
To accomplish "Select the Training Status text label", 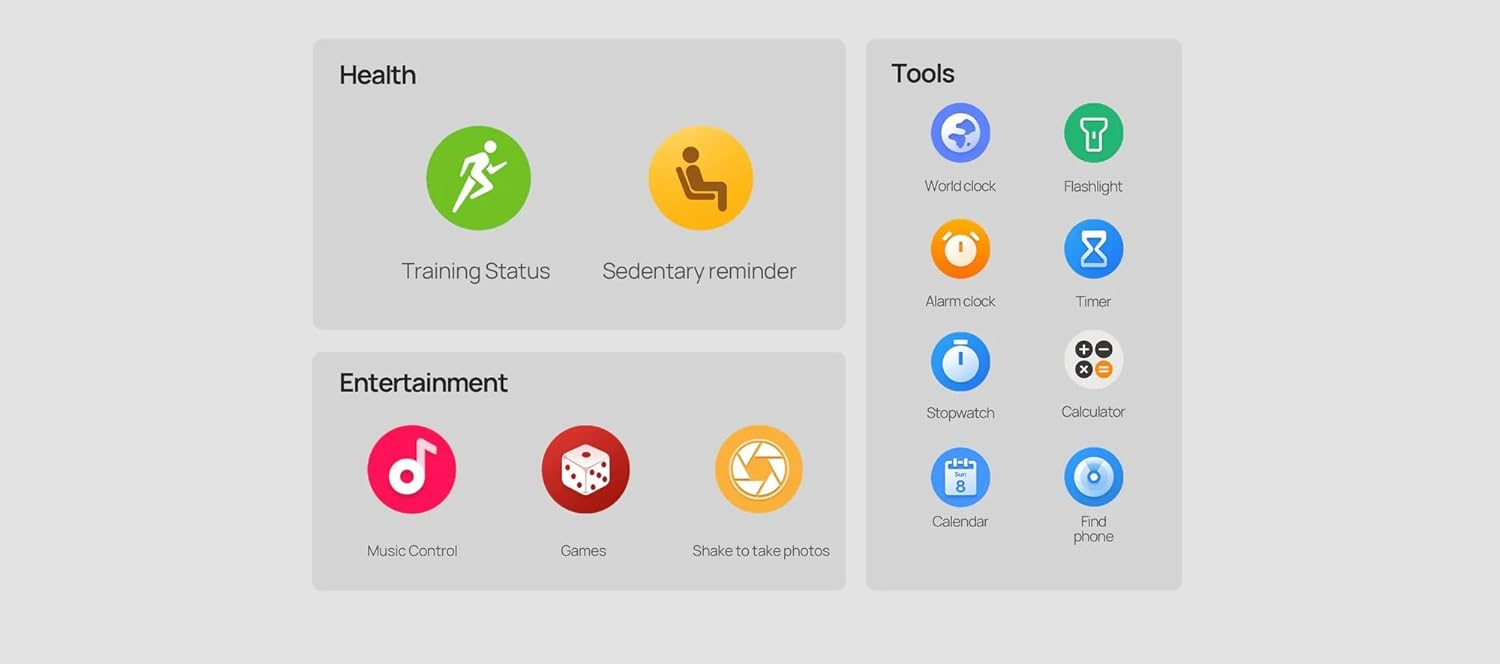I will pos(476,271).
